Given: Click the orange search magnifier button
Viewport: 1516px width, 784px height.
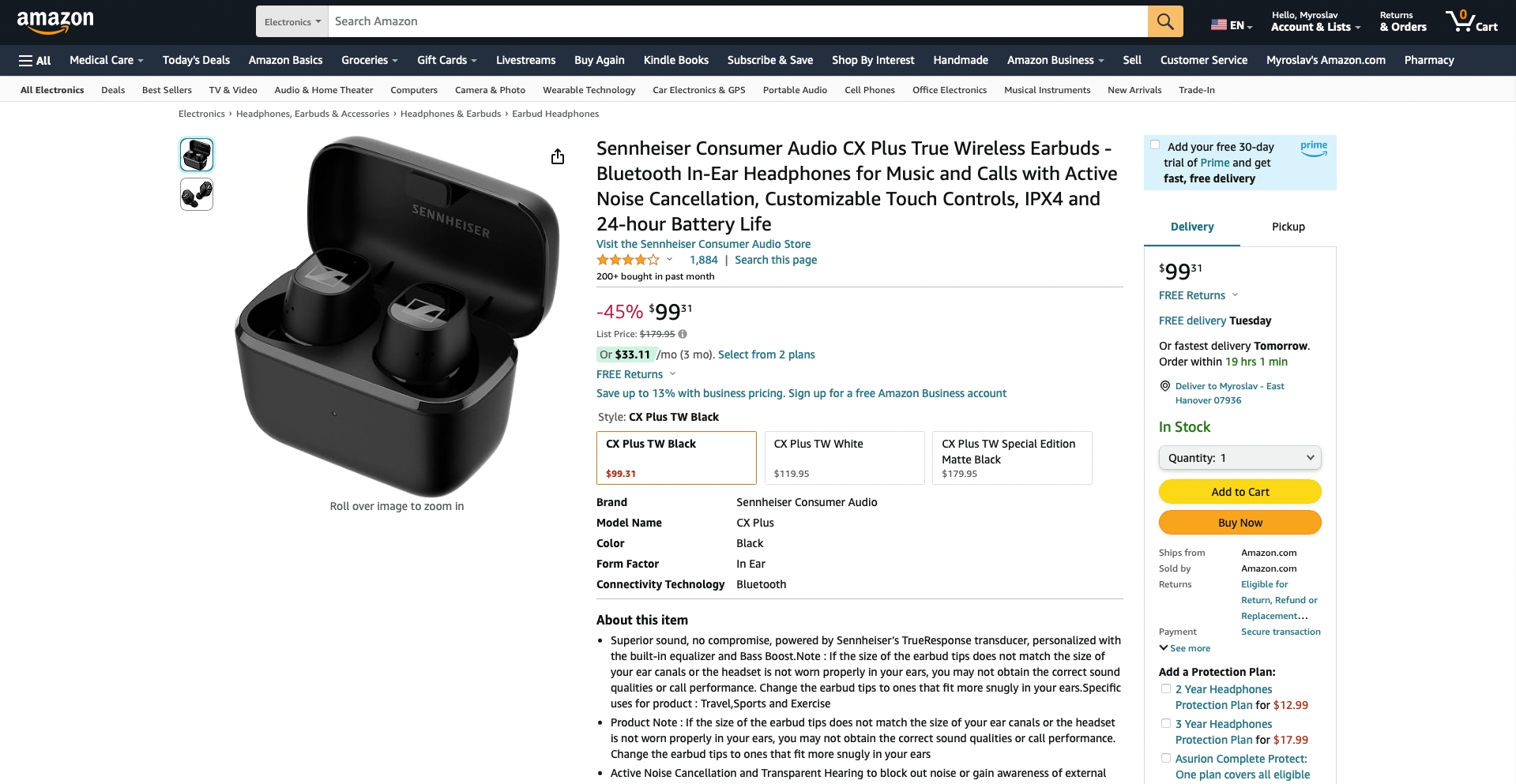Looking at the screenshot, I should [1165, 21].
